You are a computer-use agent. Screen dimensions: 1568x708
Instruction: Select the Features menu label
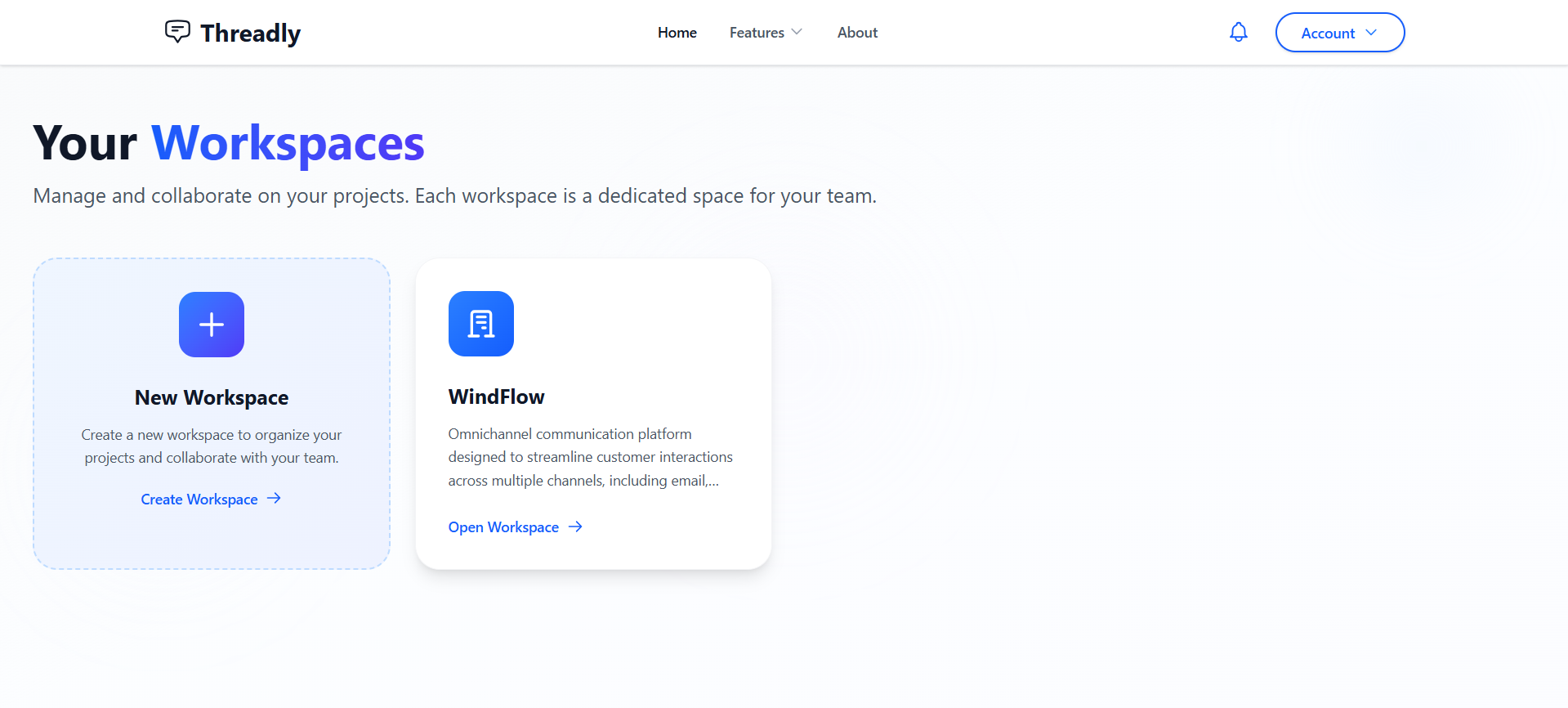(x=757, y=33)
